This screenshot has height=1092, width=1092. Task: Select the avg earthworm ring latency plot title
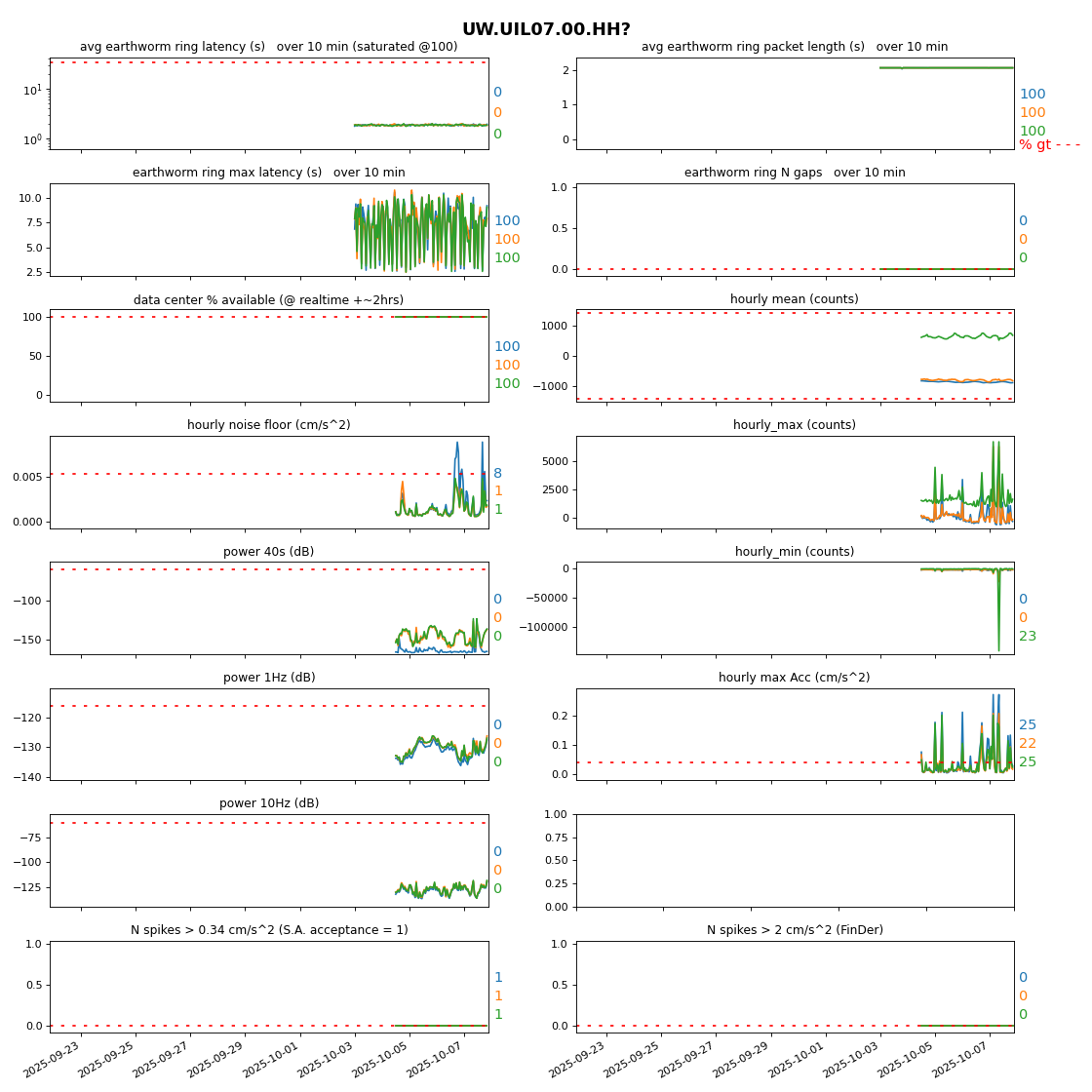point(268,47)
